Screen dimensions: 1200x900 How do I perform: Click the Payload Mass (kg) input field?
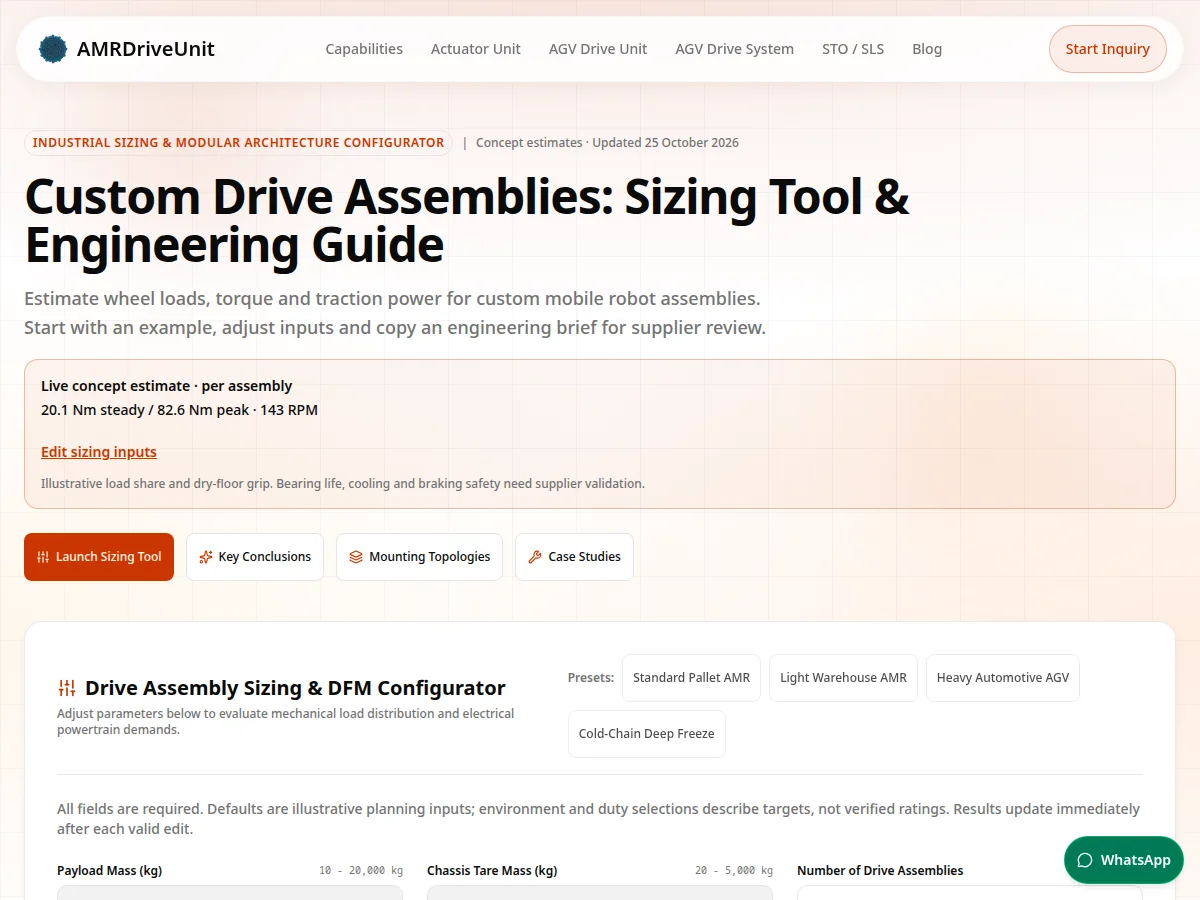pyautogui.click(x=230, y=892)
